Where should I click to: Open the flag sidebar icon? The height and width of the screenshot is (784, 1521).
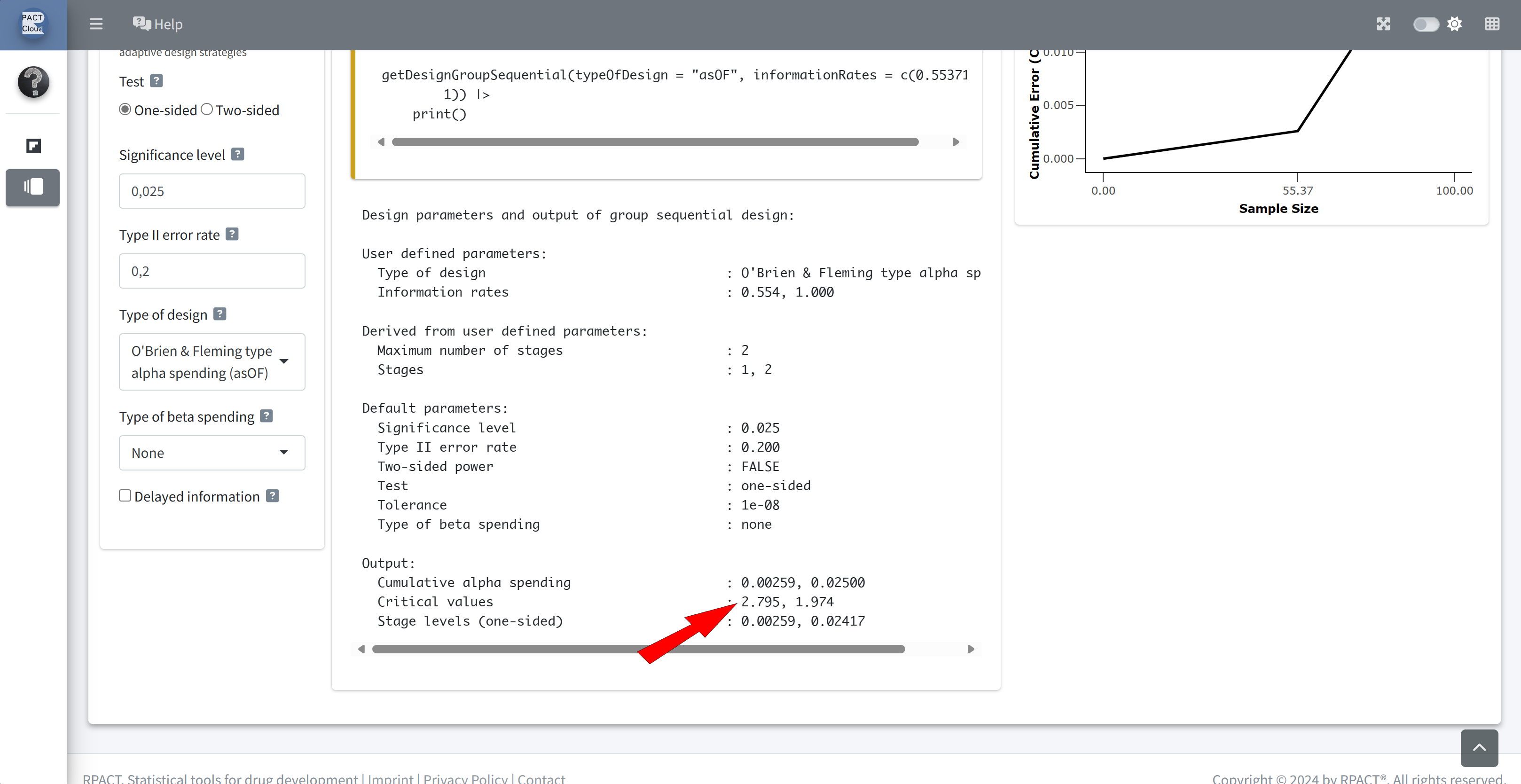pos(33,146)
